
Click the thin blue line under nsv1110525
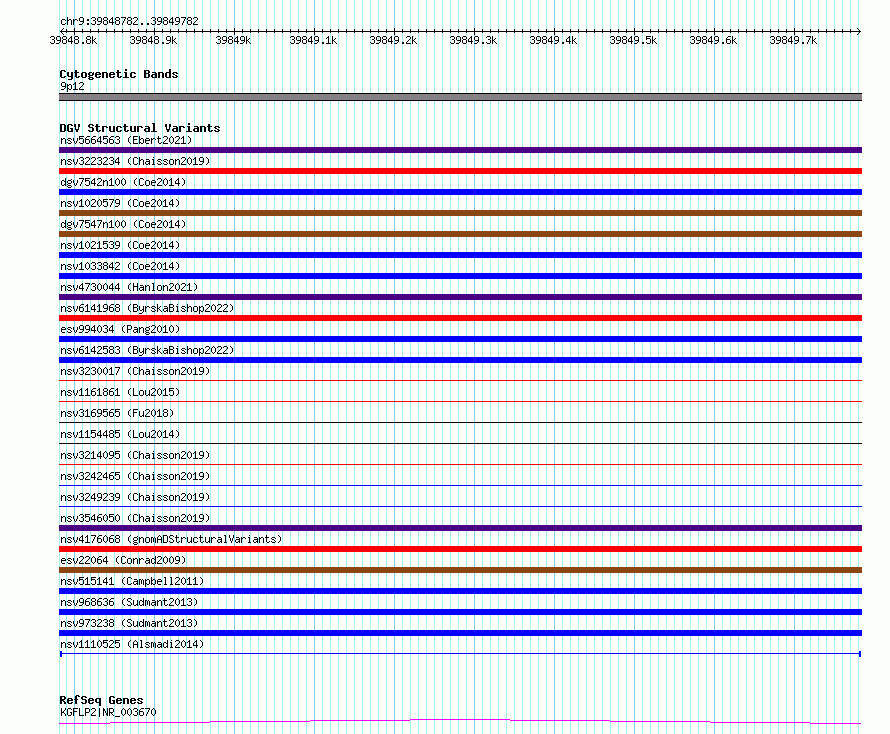(x=460, y=654)
